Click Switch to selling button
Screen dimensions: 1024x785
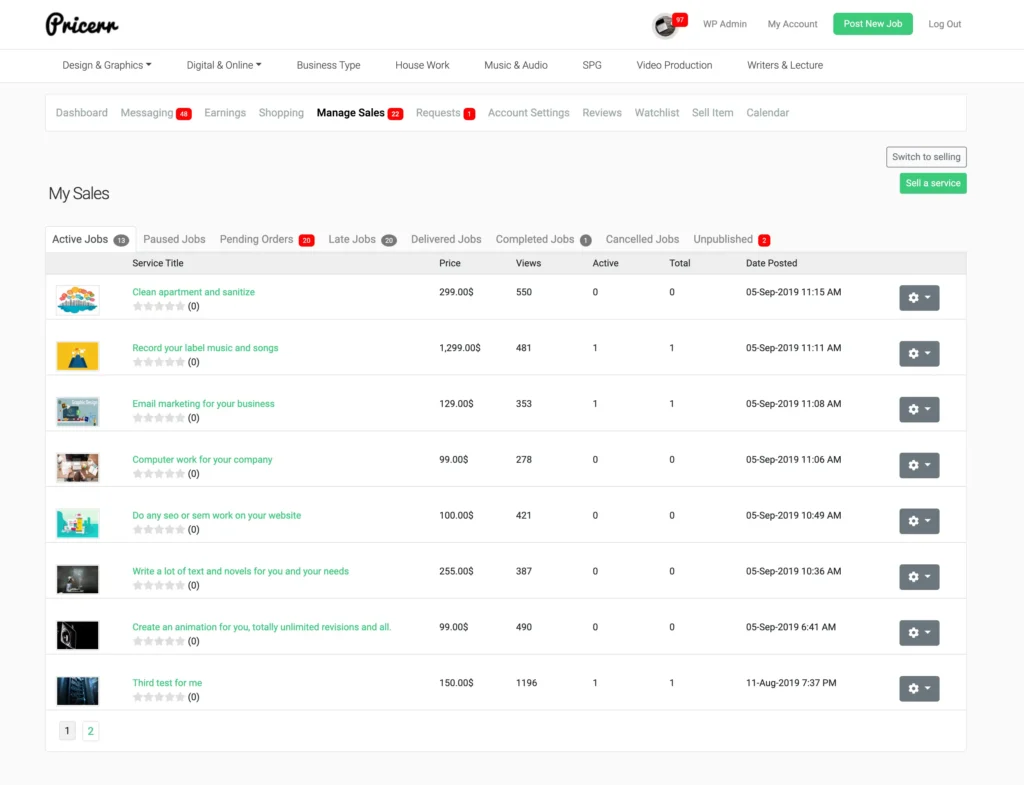click(926, 157)
